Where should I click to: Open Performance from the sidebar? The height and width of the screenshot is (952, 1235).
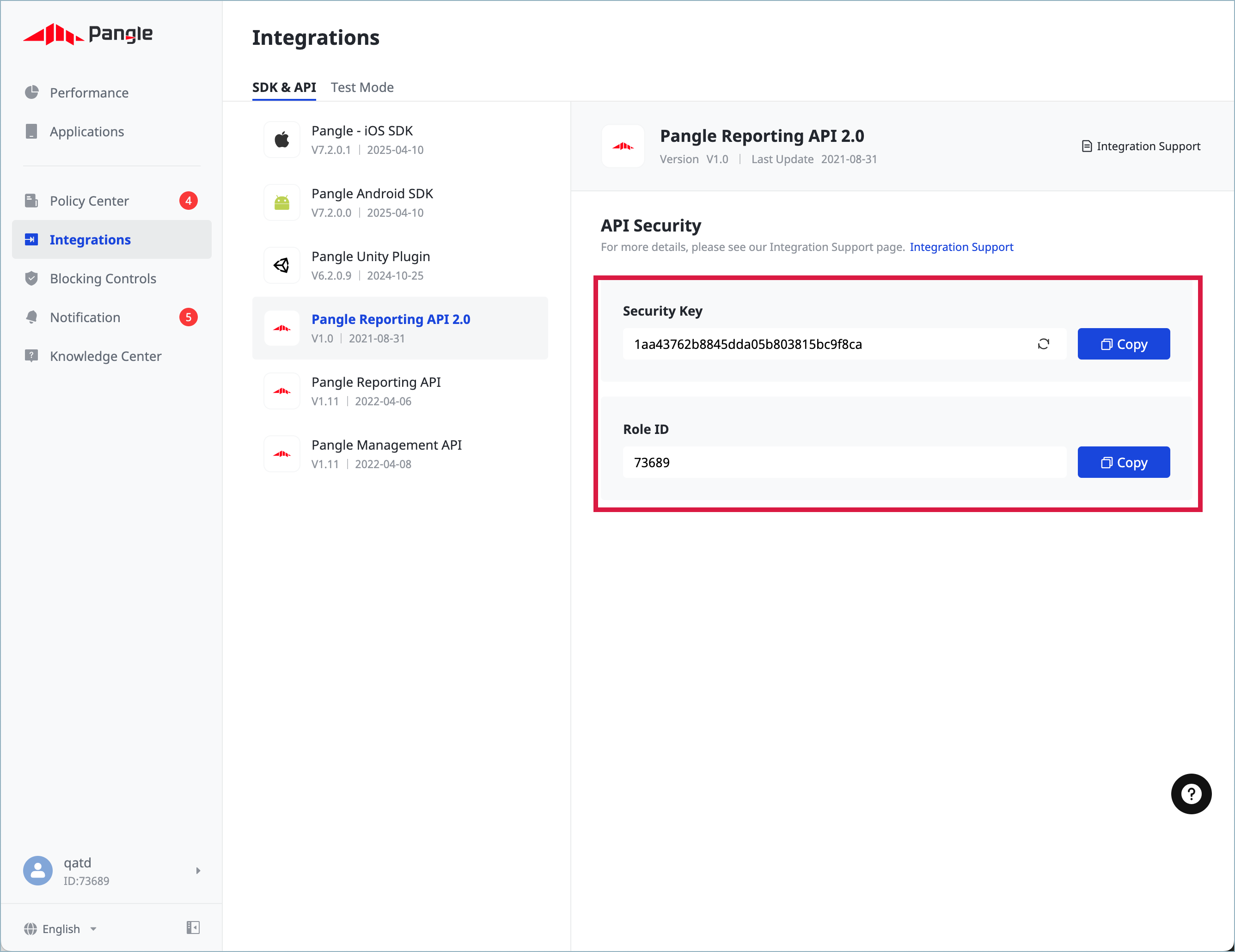point(111,93)
